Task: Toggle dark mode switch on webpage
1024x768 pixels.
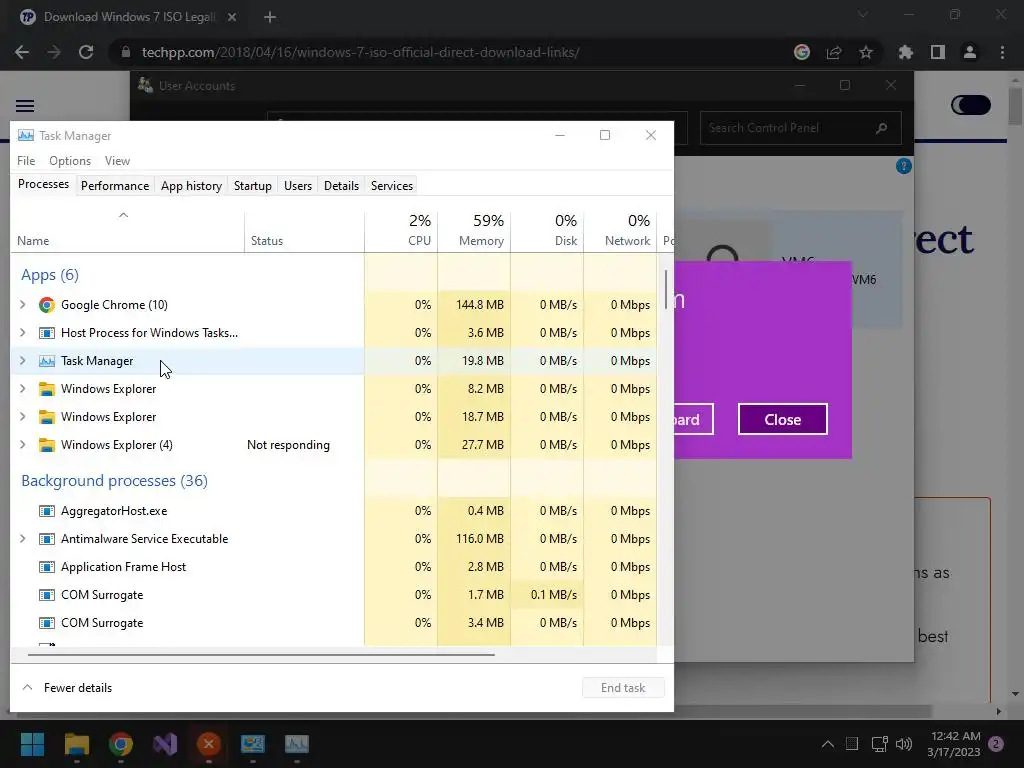Action: coord(970,105)
